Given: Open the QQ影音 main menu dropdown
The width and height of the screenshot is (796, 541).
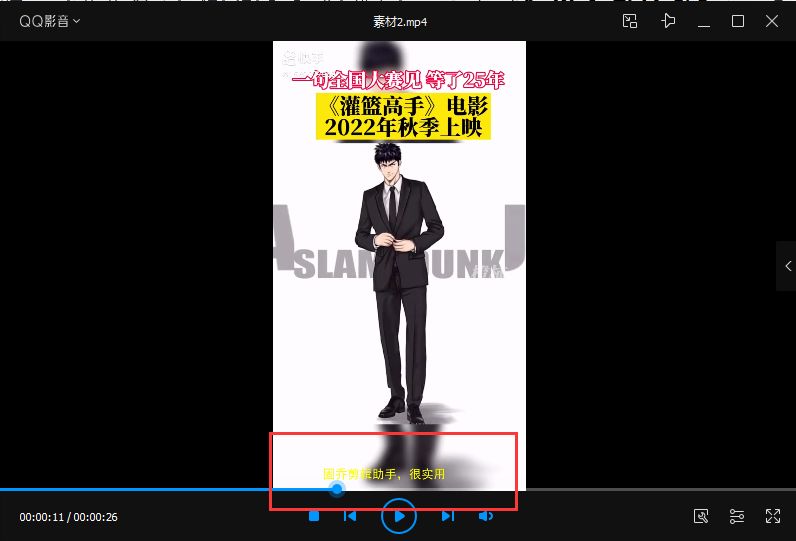Looking at the screenshot, I should click(x=49, y=21).
